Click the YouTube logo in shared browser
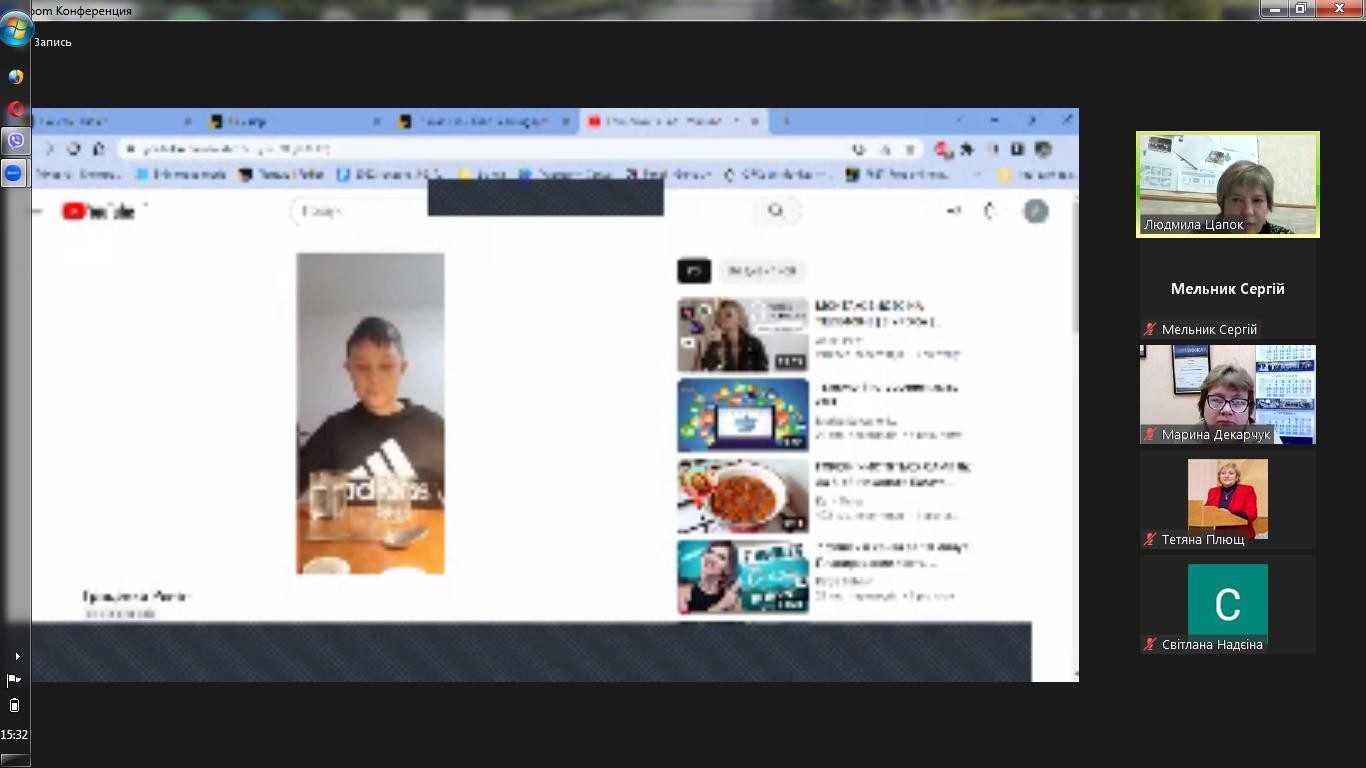The height and width of the screenshot is (768, 1366). pos(99,211)
